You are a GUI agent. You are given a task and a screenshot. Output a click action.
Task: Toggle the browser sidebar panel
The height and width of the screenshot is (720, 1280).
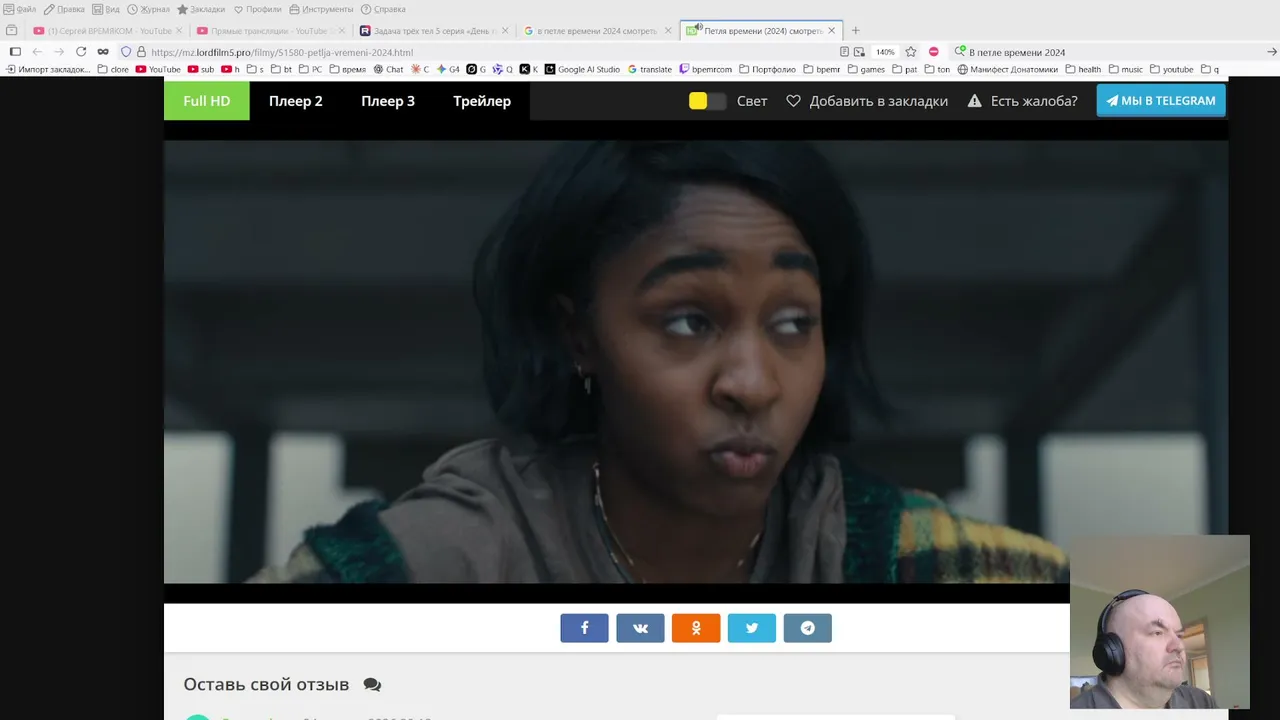point(15,52)
